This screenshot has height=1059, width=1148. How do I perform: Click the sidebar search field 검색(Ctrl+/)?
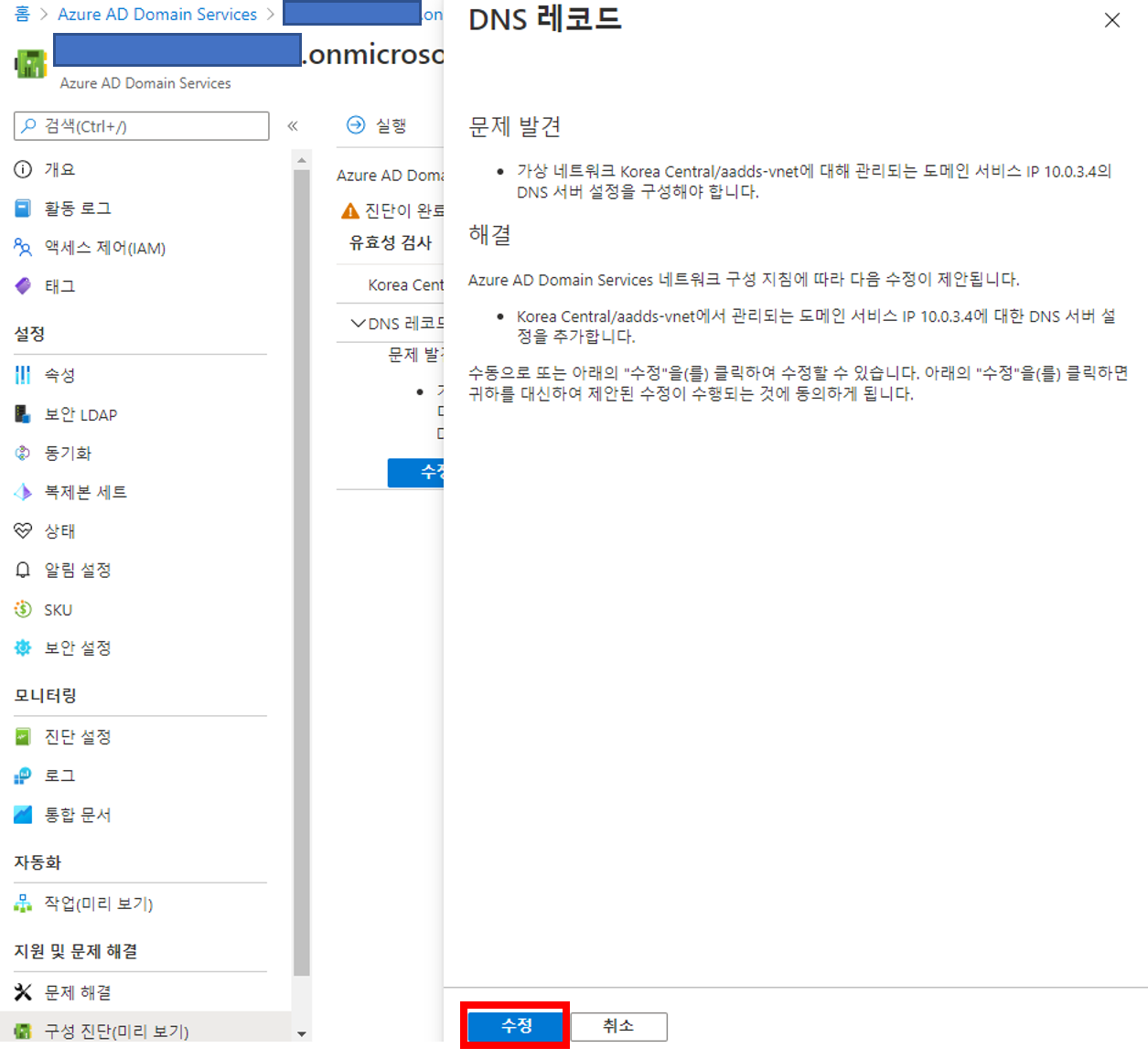click(142, 126)
